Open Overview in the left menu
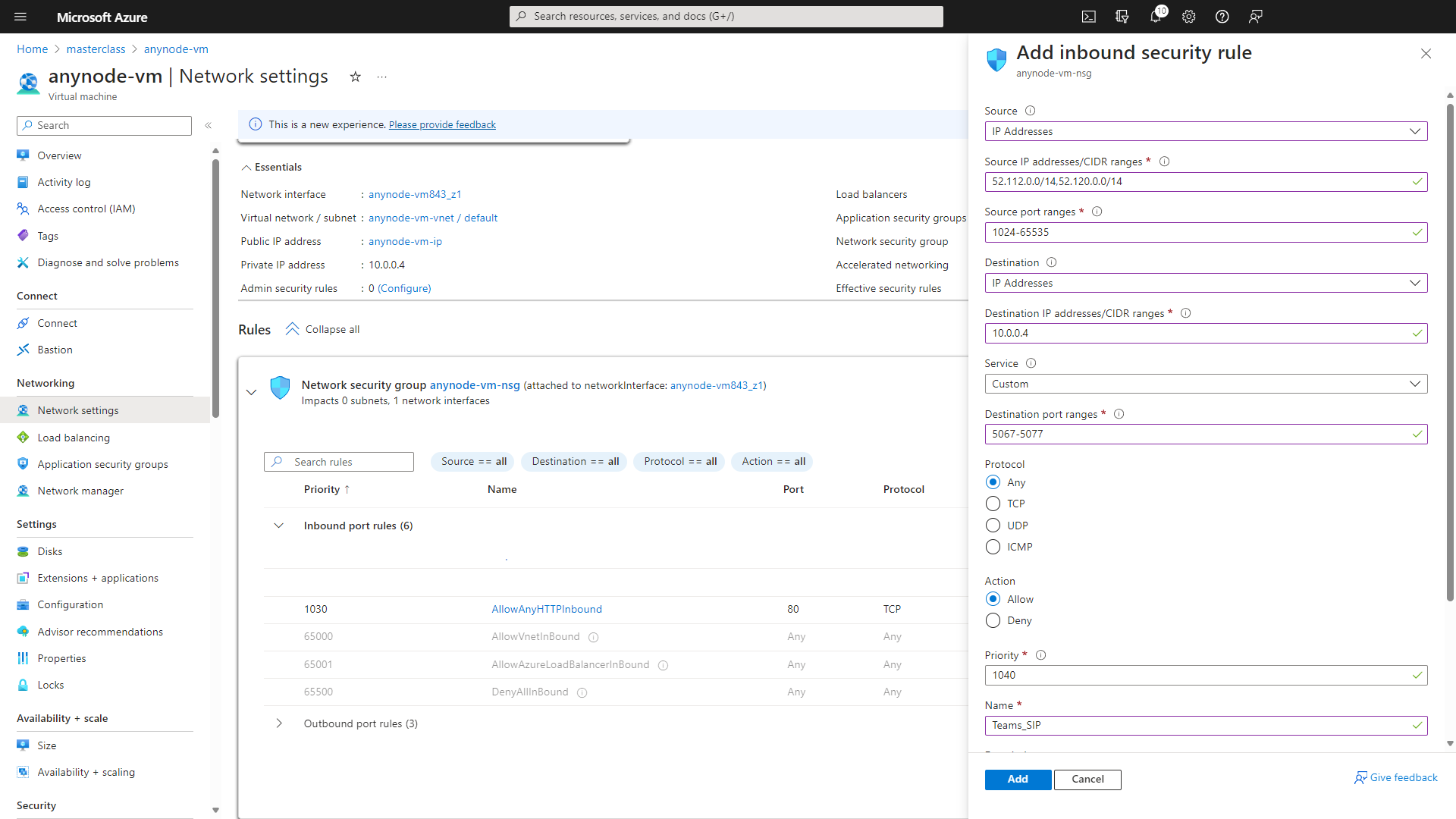The width and height of the screenshot is (1456, 819). 59,155
